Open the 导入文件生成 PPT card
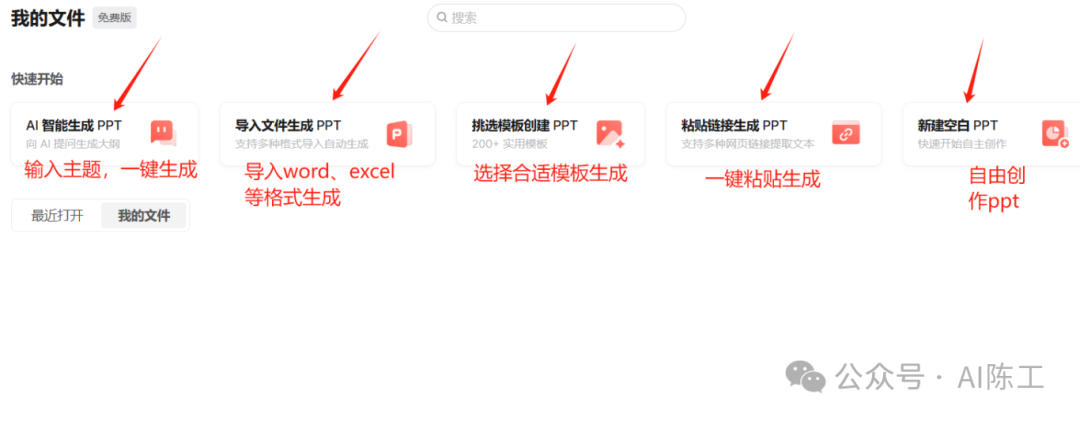Screen dimensions: 1080x421 (327, 134)
